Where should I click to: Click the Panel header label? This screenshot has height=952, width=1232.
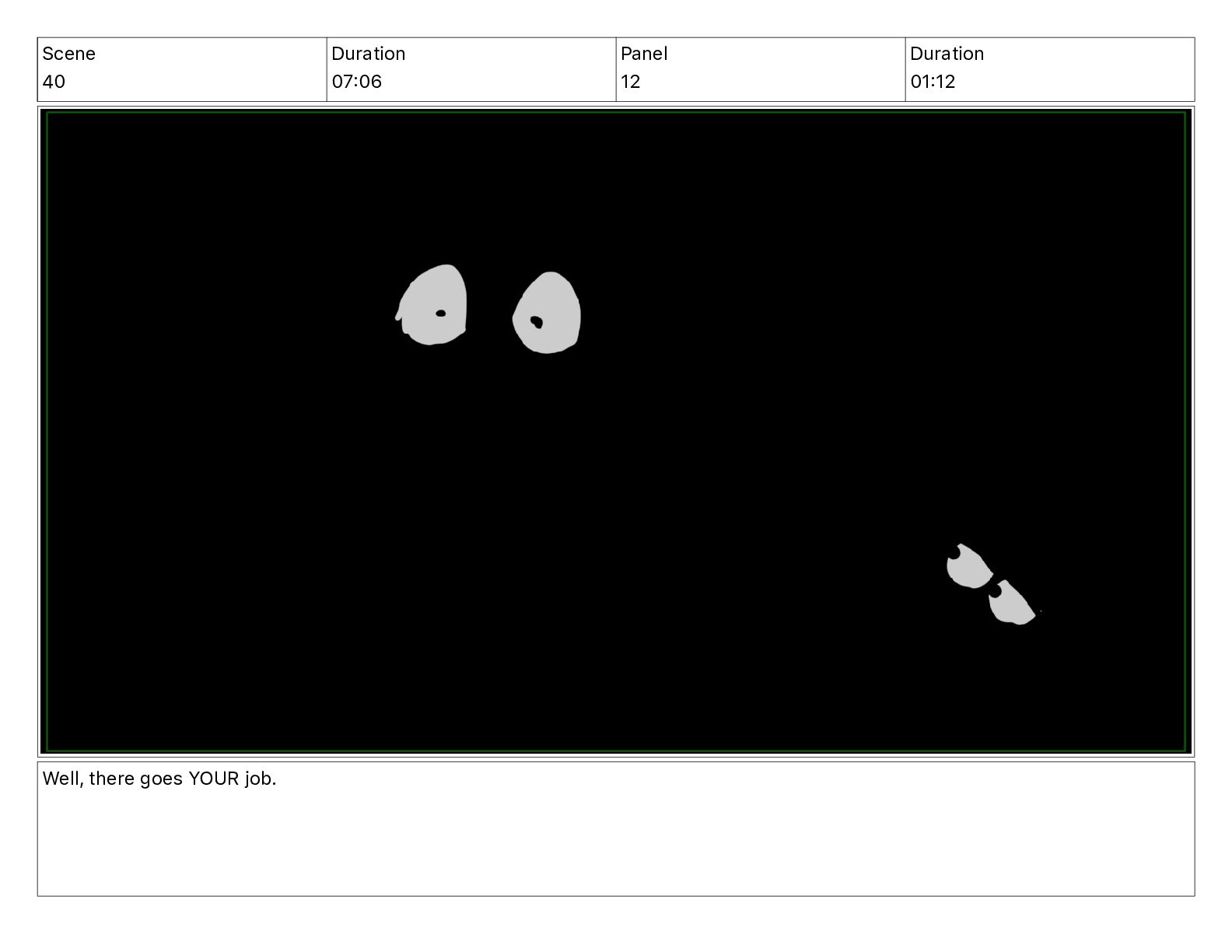643,54
